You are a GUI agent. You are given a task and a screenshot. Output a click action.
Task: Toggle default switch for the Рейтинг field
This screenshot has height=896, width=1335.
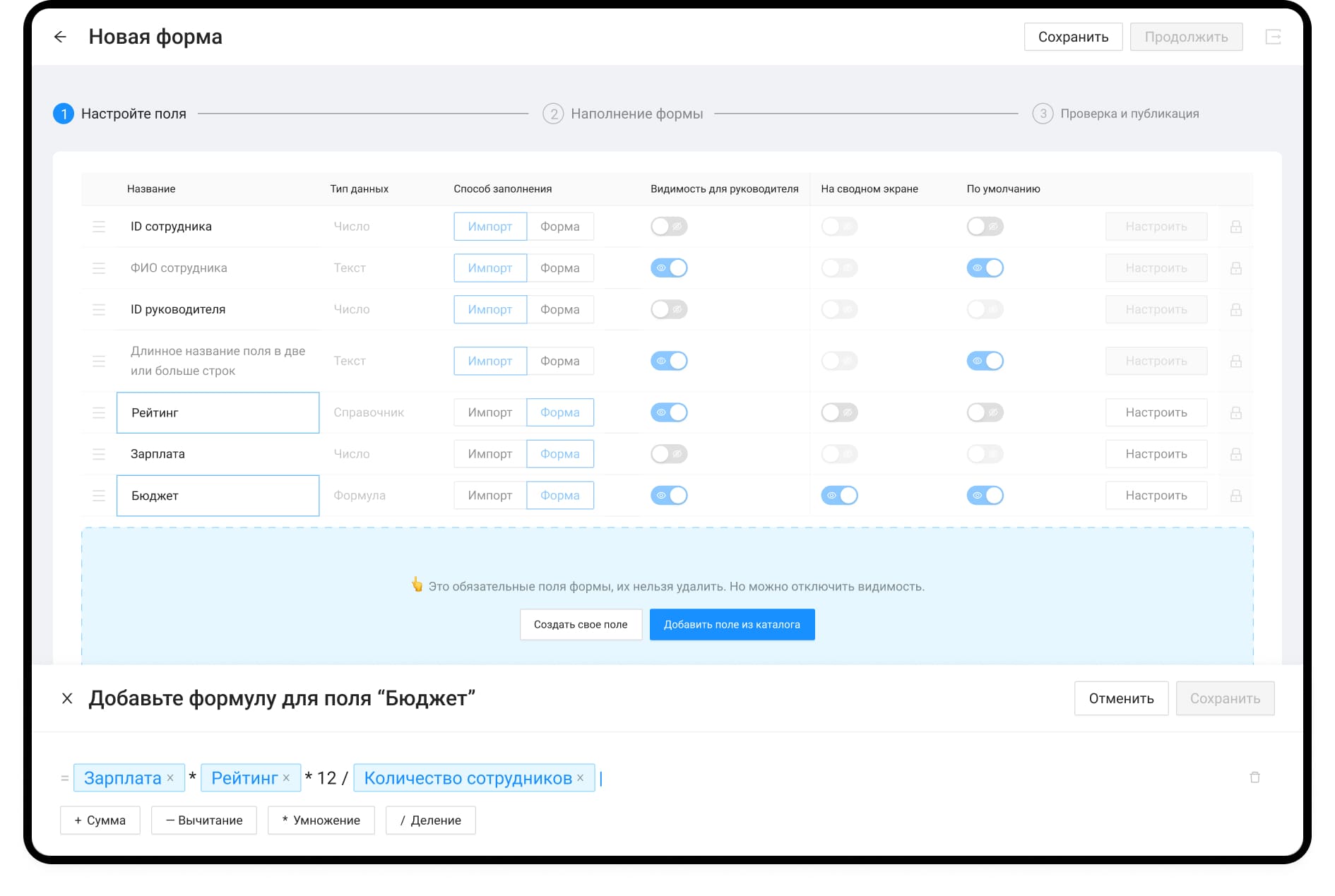point(985,412)
